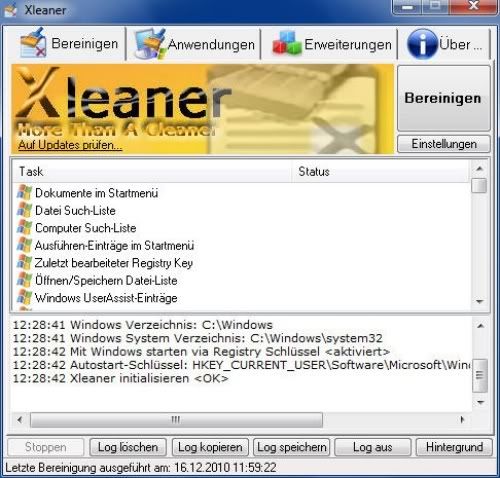Turn off logging with Log aus
The image size is (500, 478).
pyautogui.click(x=373, y=447)
